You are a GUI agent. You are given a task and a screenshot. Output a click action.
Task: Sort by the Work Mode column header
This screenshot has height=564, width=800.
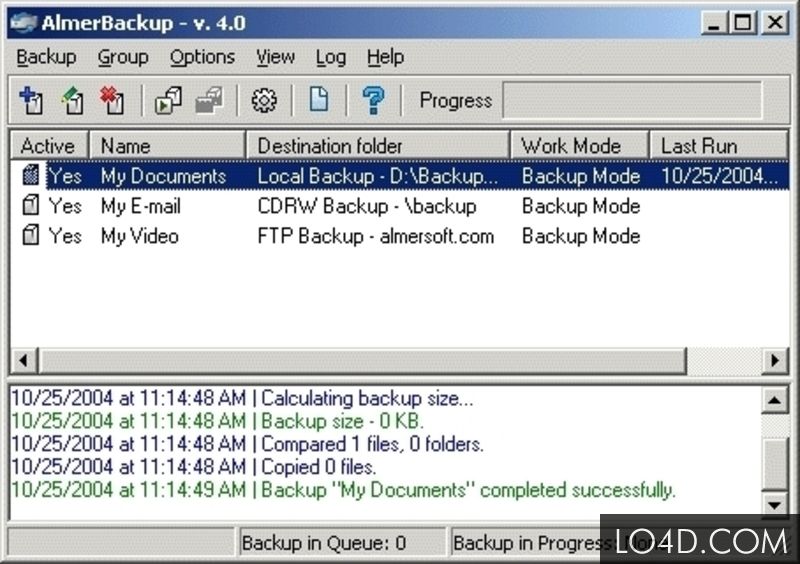(580, 145)
